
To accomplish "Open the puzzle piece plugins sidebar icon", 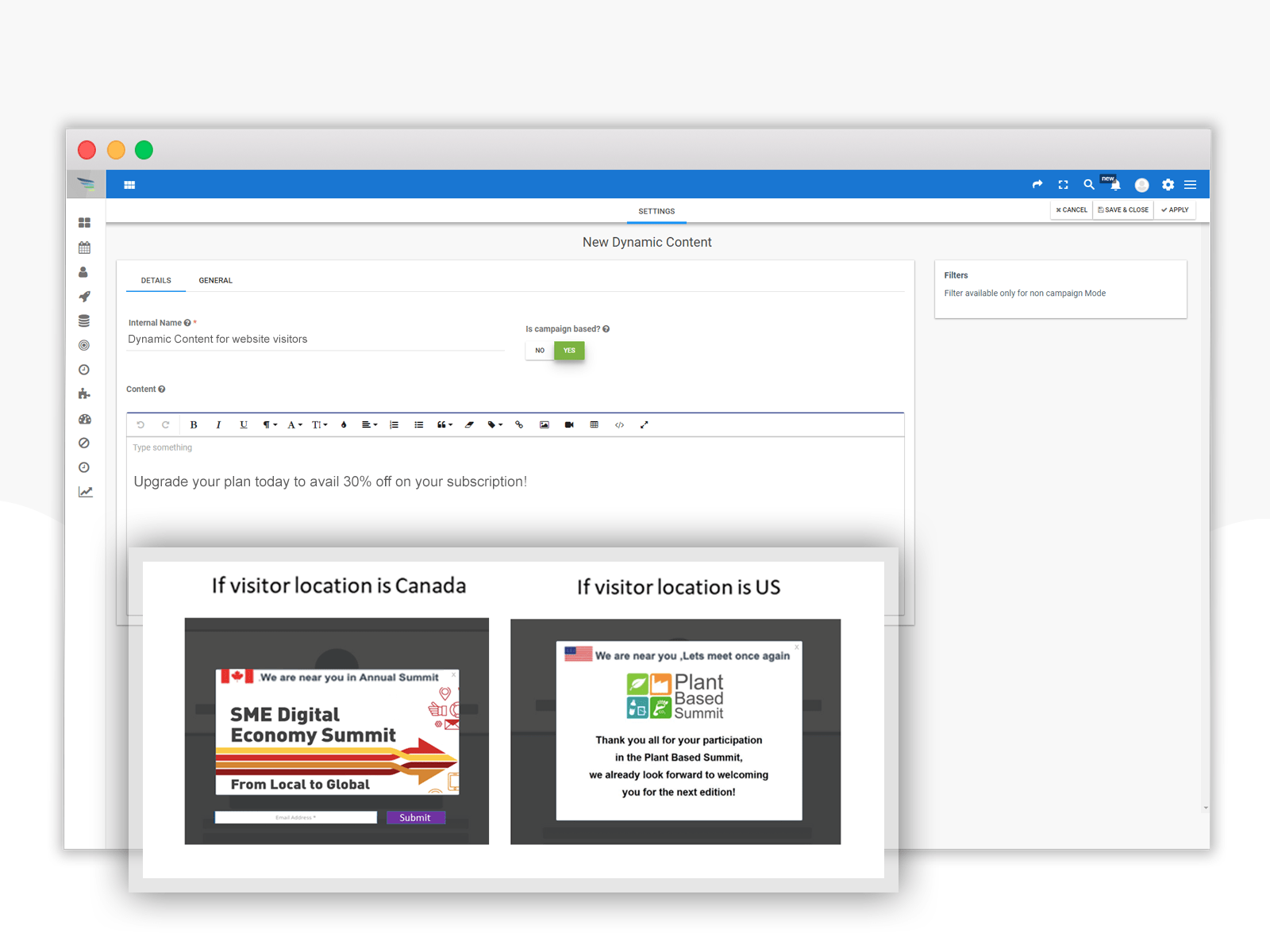I will (x=84, y=394).
